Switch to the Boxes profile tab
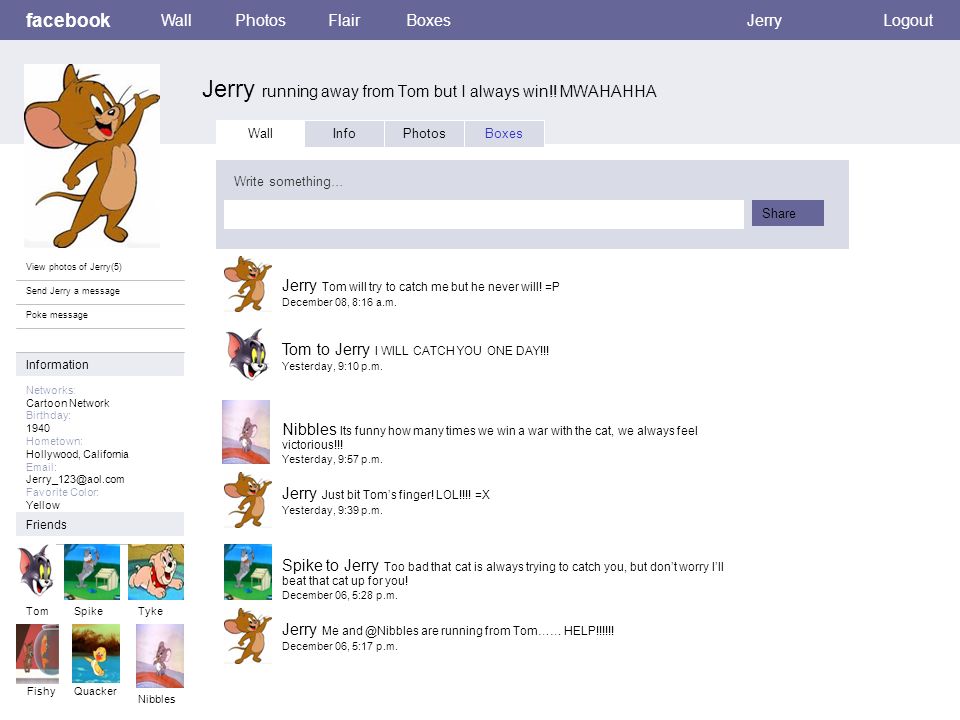This screenshot has height=720, width=960. pos(504,133)
